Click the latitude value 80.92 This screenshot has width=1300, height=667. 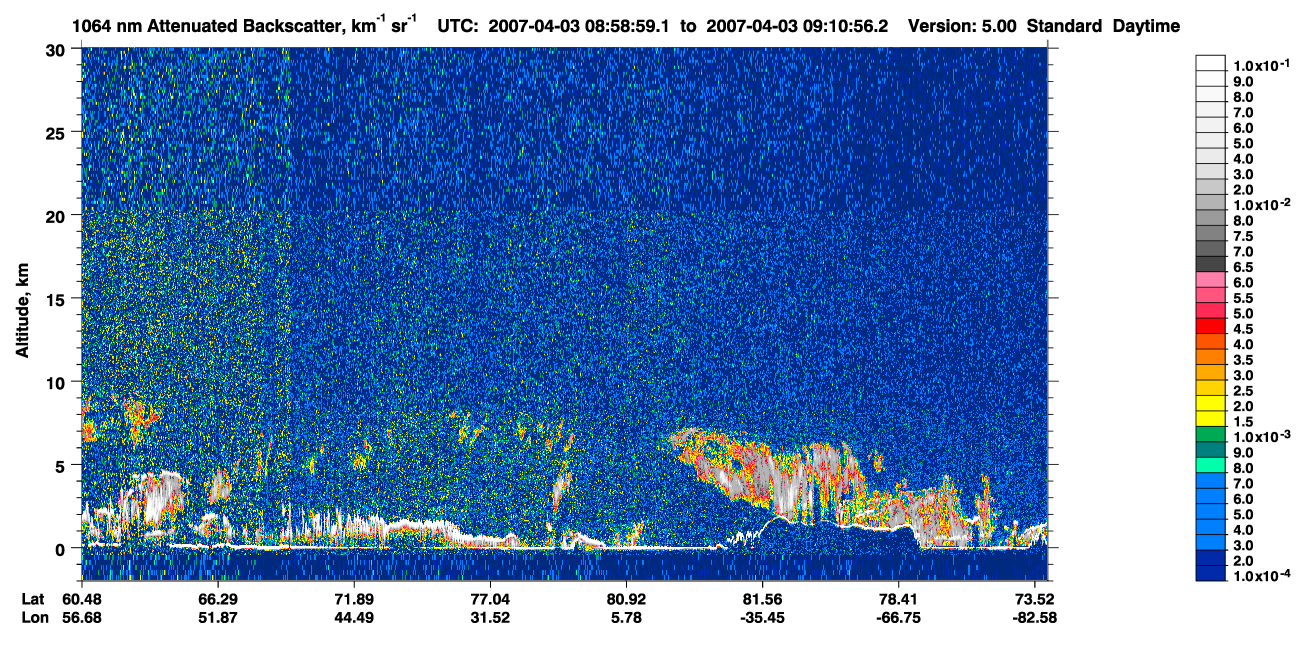coord(626,598)
